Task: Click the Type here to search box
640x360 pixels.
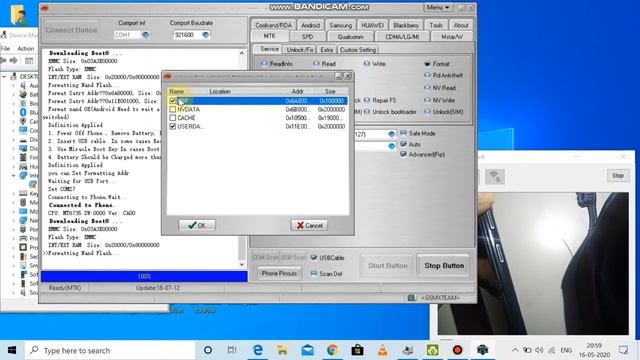Action: point(110,350)
